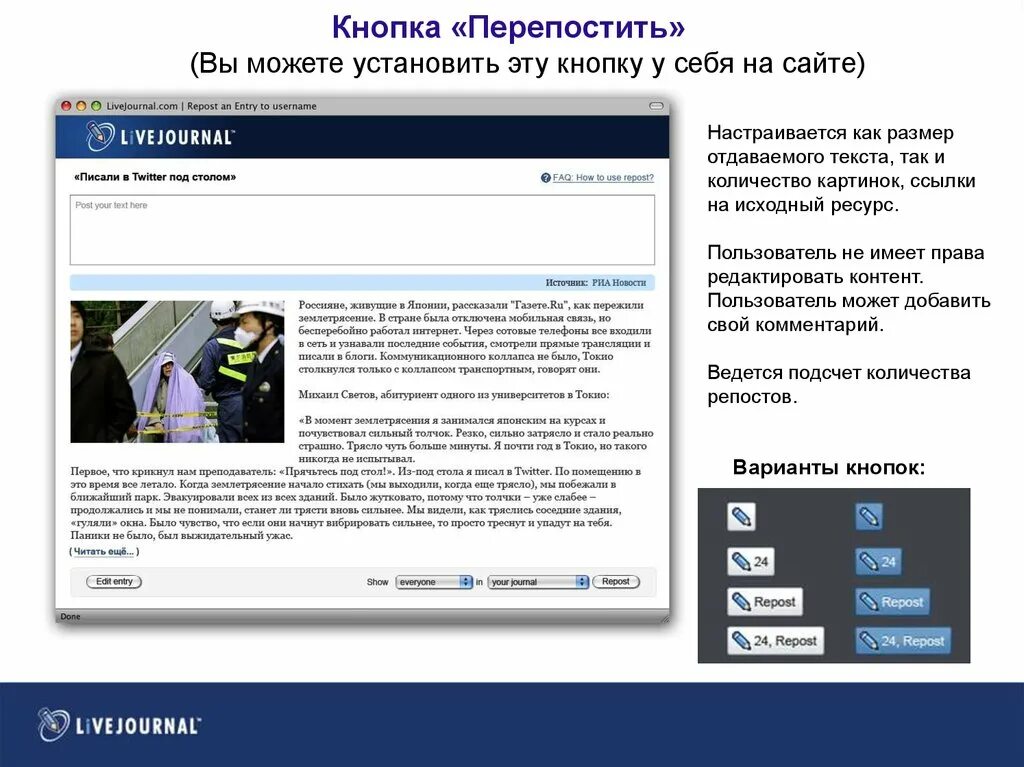
Task: Click the white "Repost" variant button
Action: click(765, 602)
